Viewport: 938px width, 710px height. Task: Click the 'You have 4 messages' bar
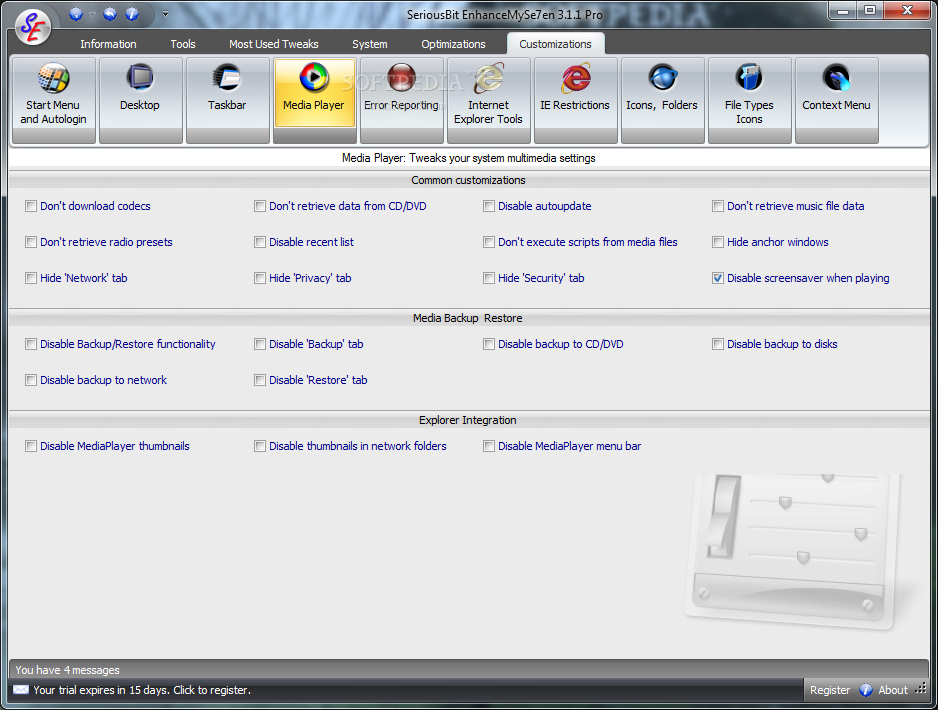pyautogui.click(x=468, y=670)
